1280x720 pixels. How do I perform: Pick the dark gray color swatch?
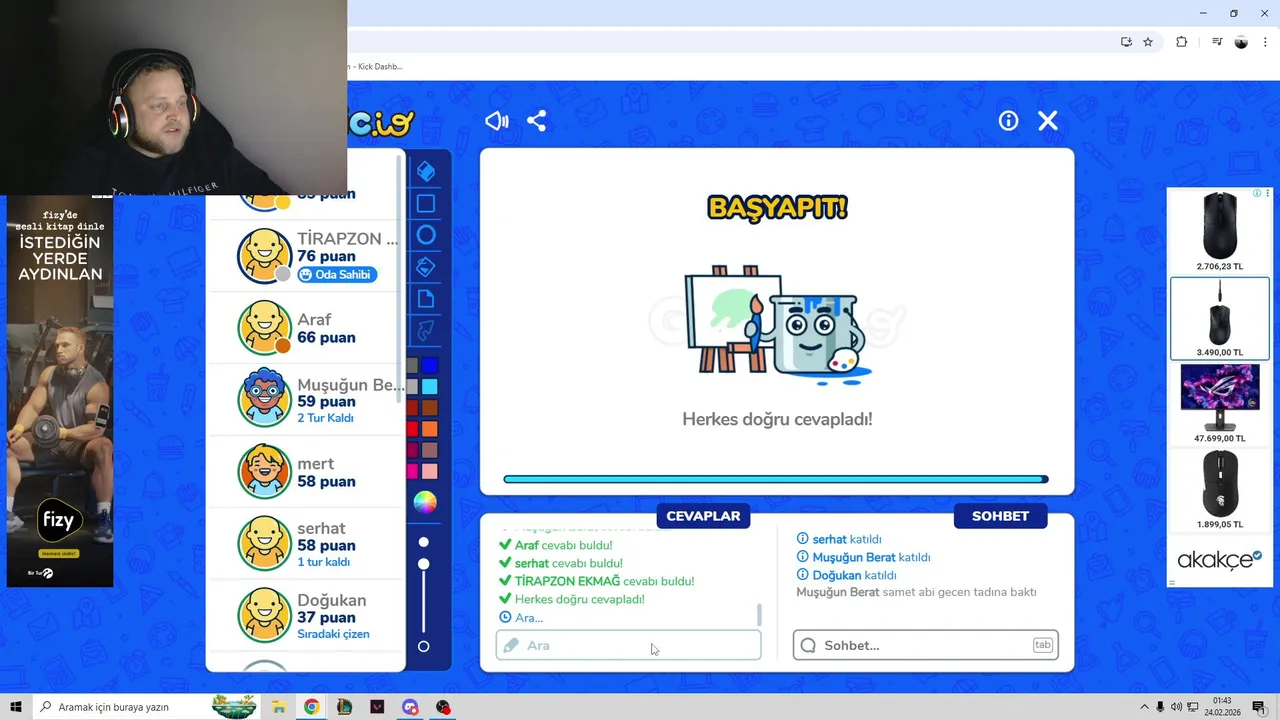point(412,366)
